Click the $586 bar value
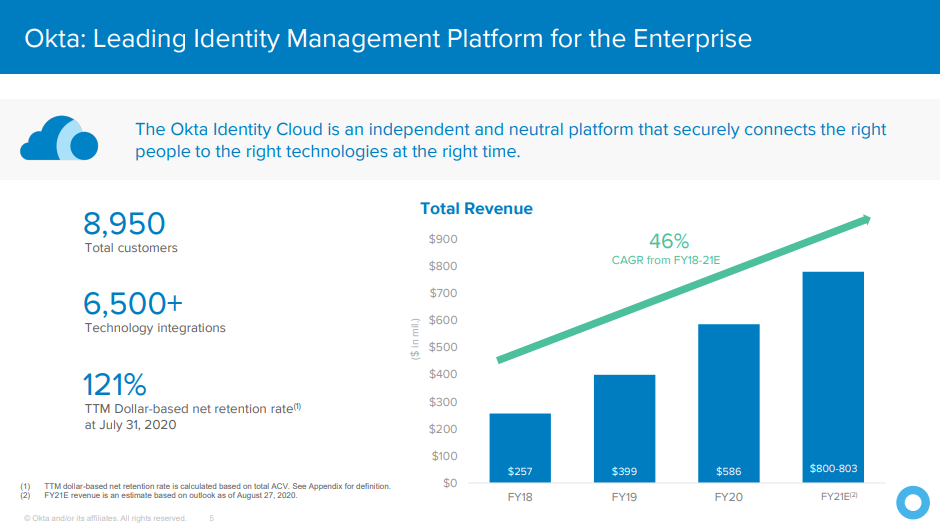This screenshot has width=940, height=528. point(728,472)
